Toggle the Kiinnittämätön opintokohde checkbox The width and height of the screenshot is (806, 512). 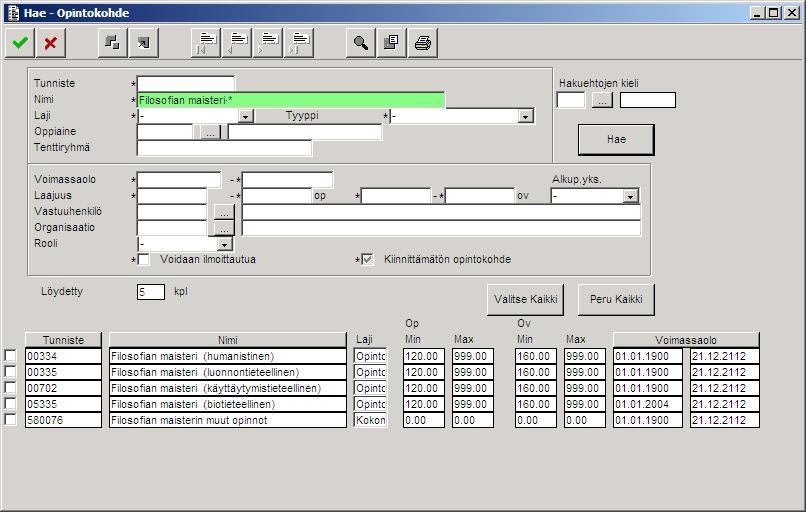click(x=367, y=260)
